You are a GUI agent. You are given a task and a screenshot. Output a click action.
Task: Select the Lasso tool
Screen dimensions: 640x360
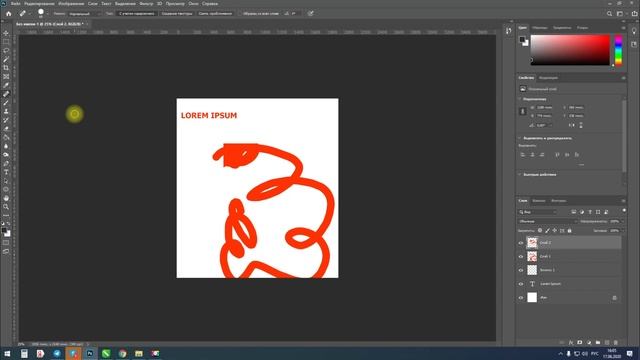point(6,50)
